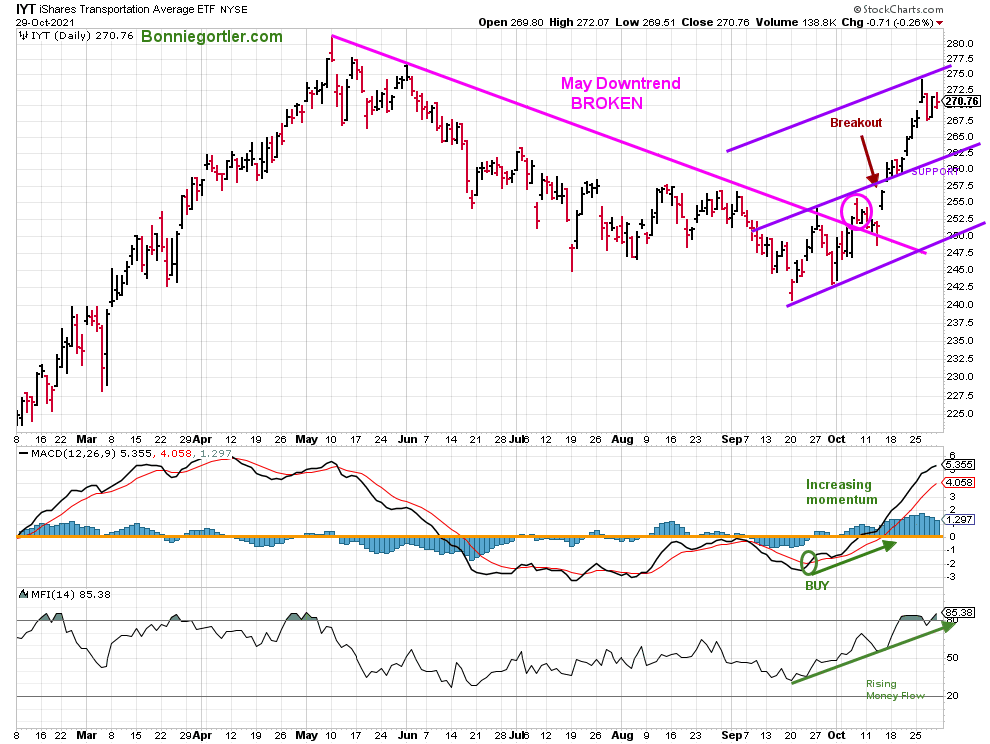Click the red signal value tag 4.058
Viewport: 990px width, 744px height.
[958, 483]
